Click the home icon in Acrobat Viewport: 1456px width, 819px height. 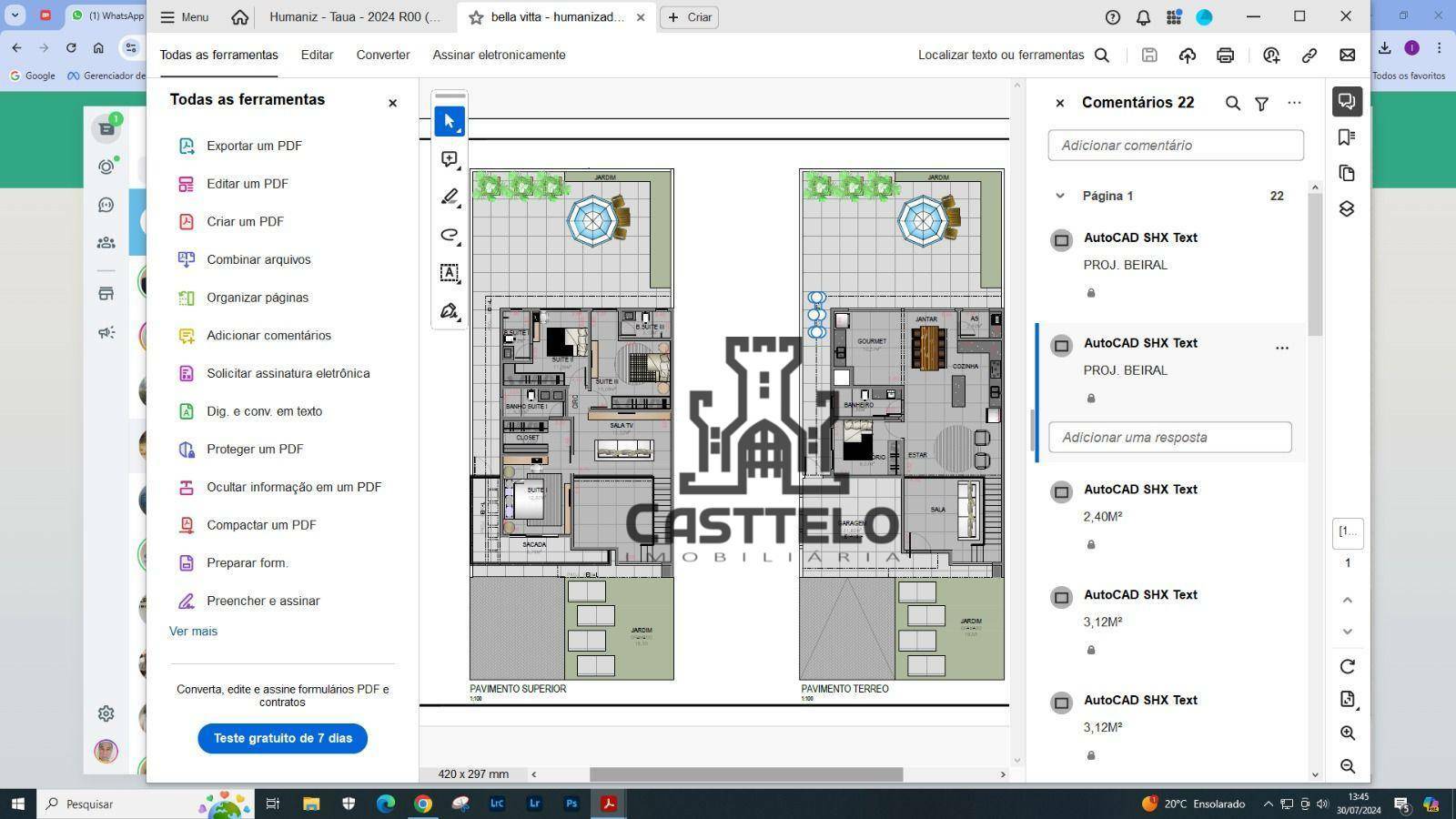[x=239, y=17]
